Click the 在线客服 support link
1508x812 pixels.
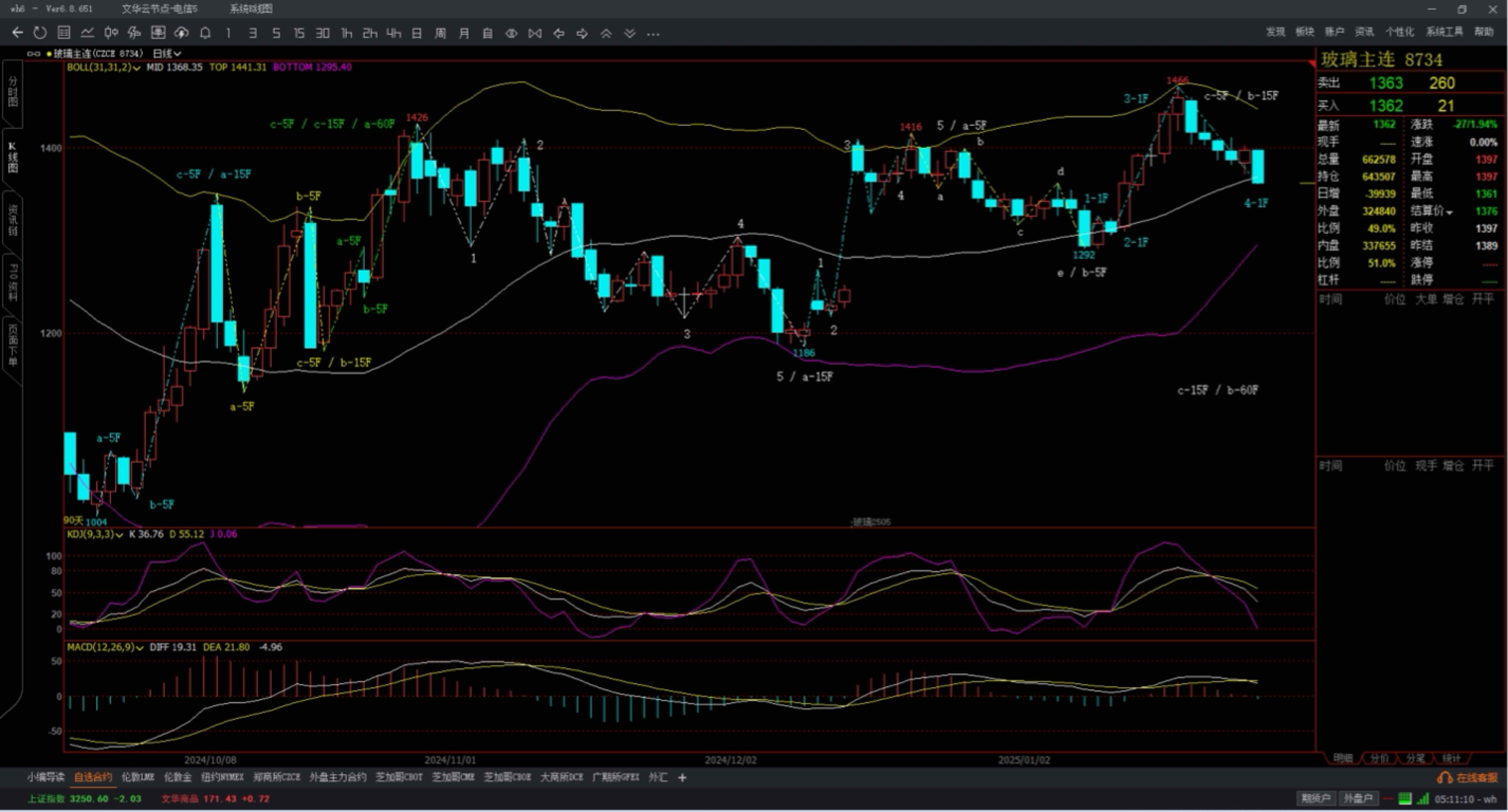pos(1469,777)
